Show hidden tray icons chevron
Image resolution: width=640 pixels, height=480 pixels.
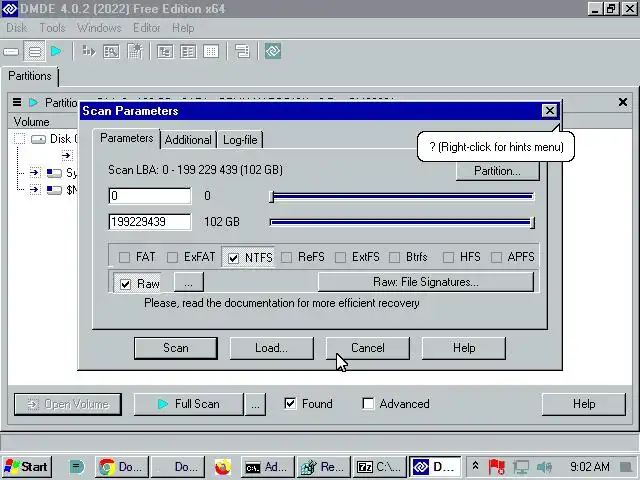point(476,466)
